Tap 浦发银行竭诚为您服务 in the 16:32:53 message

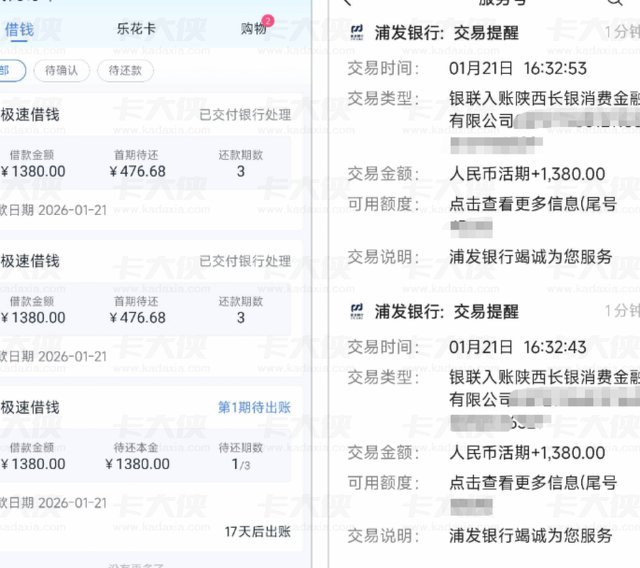(531, 257)
